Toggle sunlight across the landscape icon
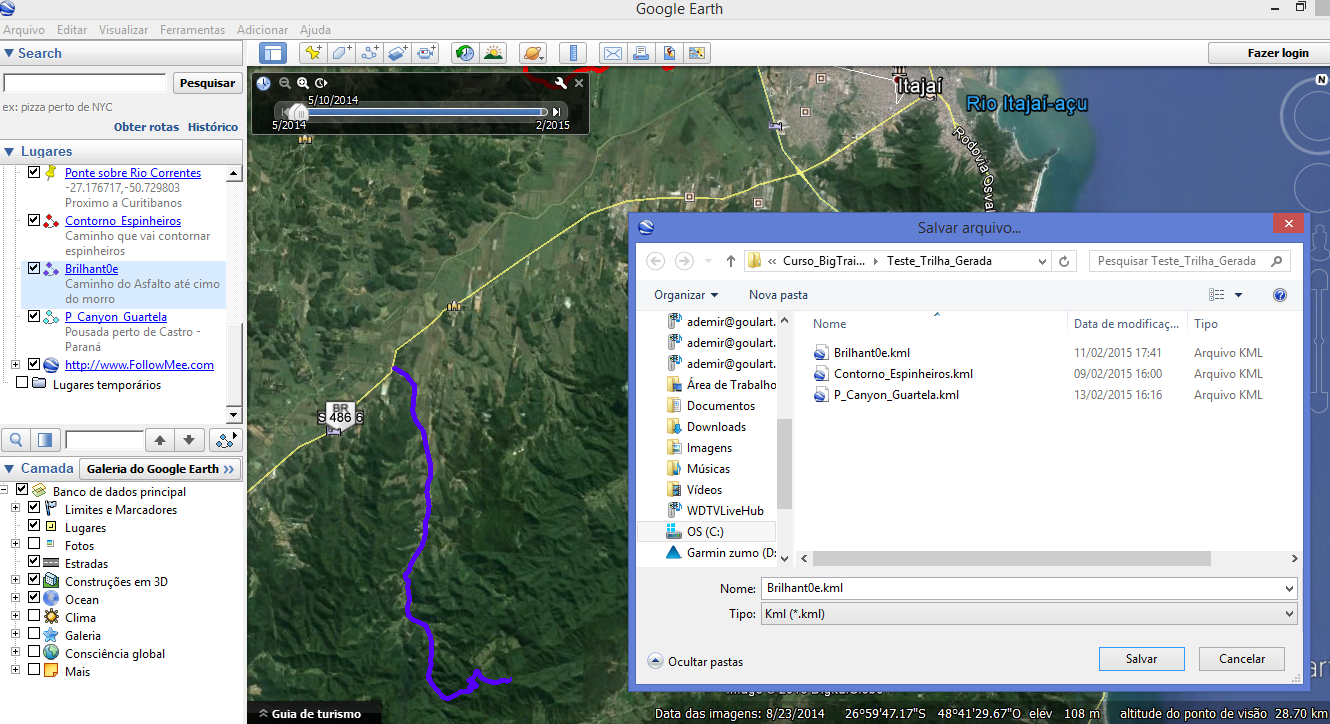This screenshot has width=1330, height=724. point(493,53)
